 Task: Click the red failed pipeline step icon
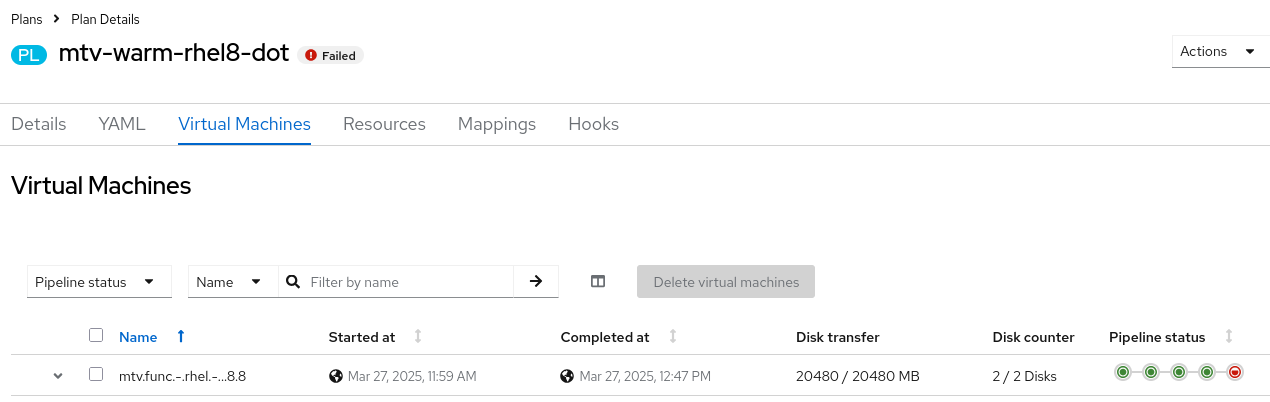tap(1235, 372)
